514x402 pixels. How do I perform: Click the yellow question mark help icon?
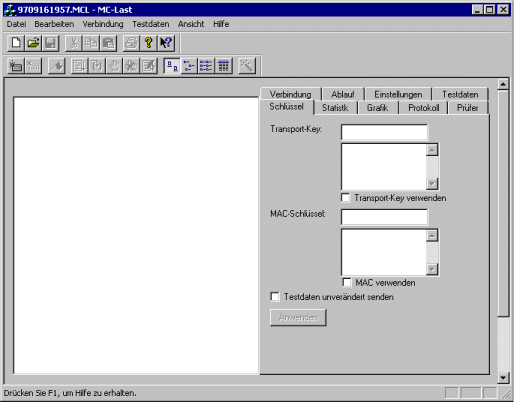point(148,43)
